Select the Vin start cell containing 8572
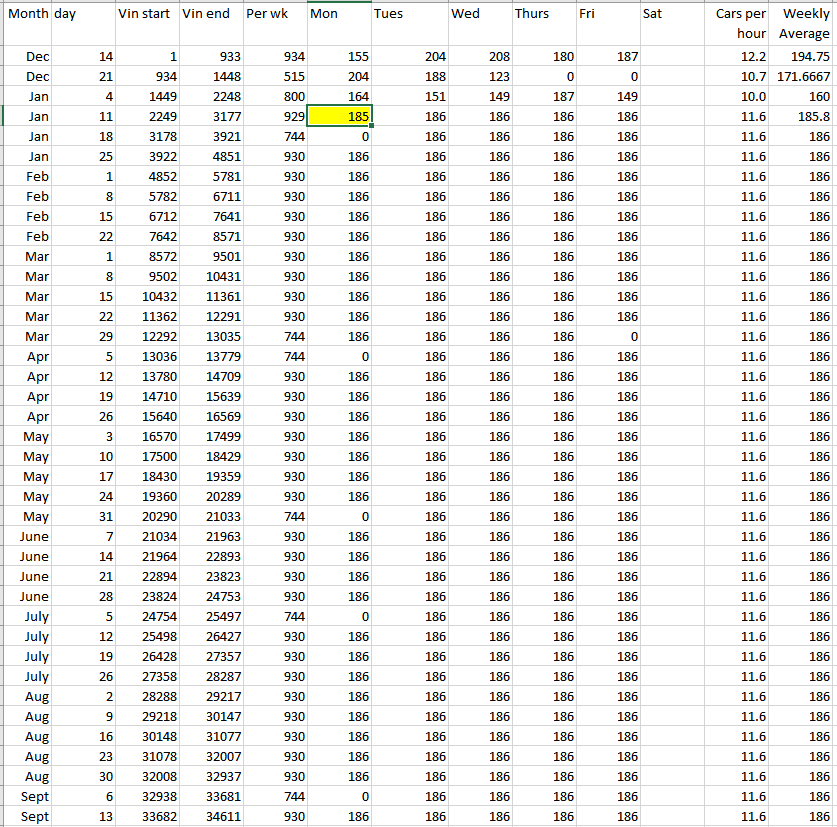This screenshot has width=837, height=827. click(x=148, y=257)
